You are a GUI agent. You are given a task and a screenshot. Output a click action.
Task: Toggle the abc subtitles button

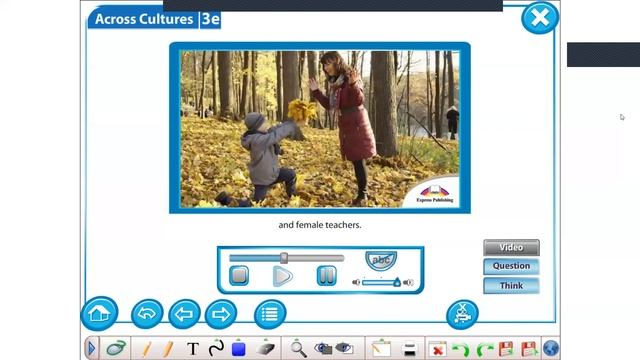point(381,260)
